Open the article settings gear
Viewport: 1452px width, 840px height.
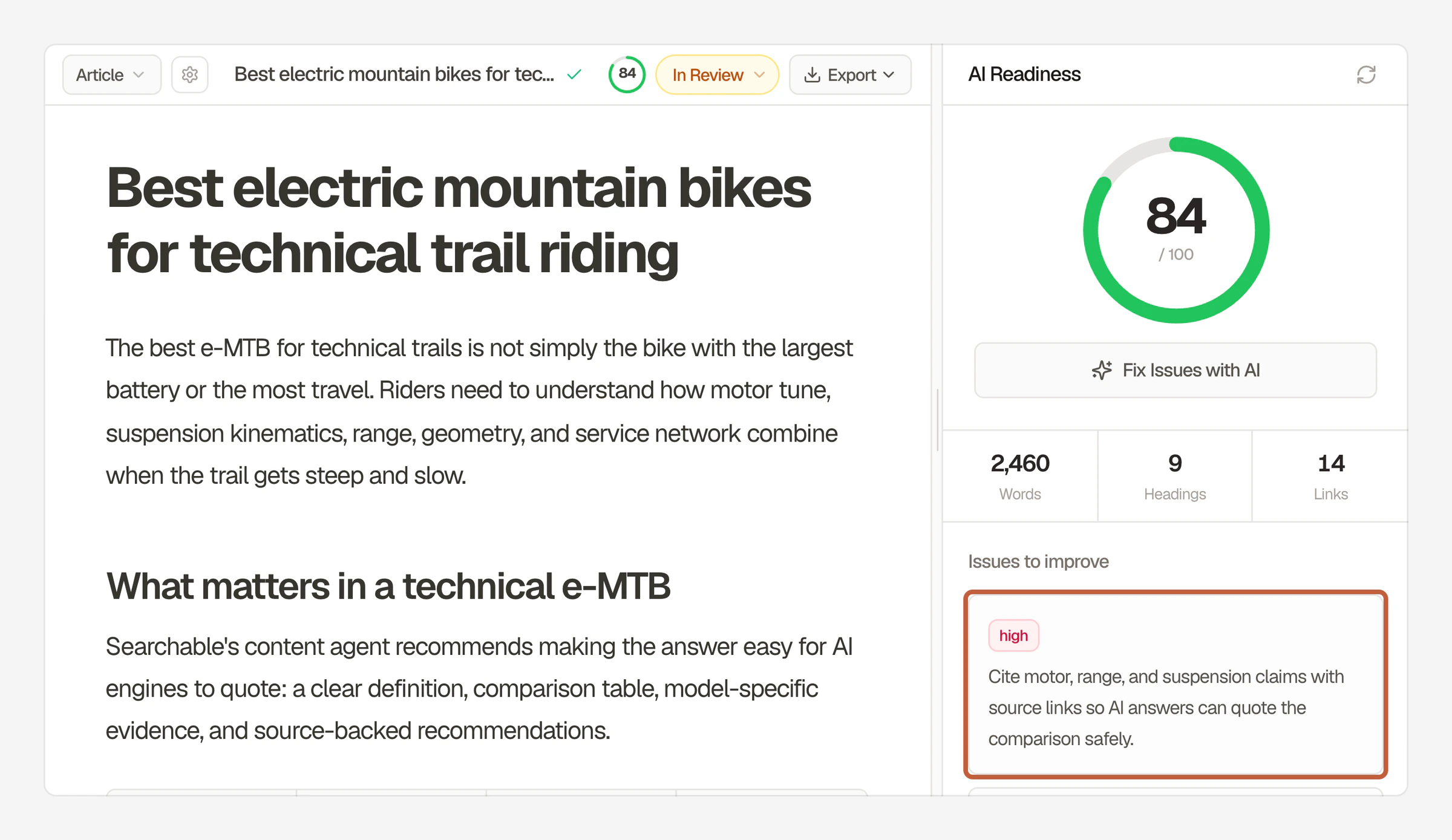tap(190, 74)
